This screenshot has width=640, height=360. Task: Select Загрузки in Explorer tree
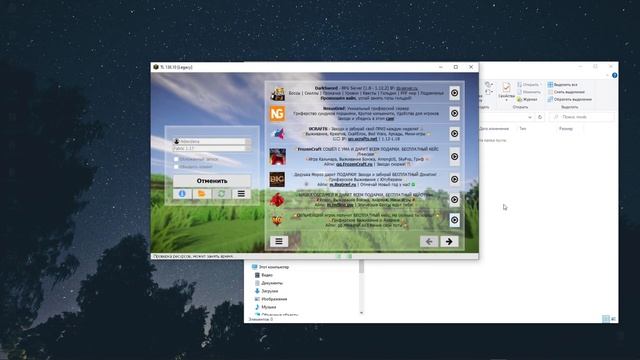point(266,291)
